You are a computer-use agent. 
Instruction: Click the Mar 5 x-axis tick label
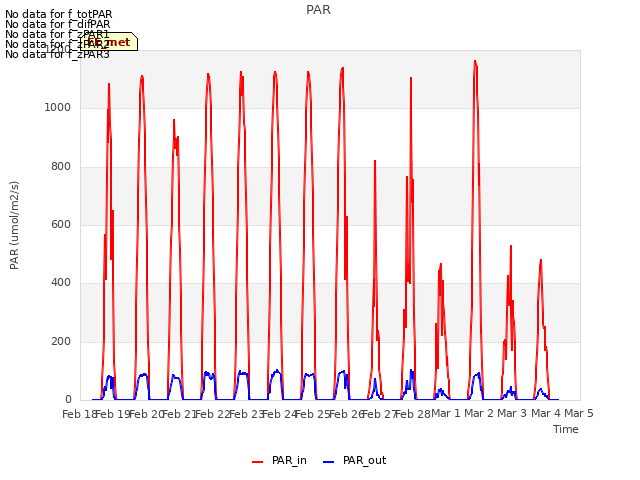click(579, 413)
